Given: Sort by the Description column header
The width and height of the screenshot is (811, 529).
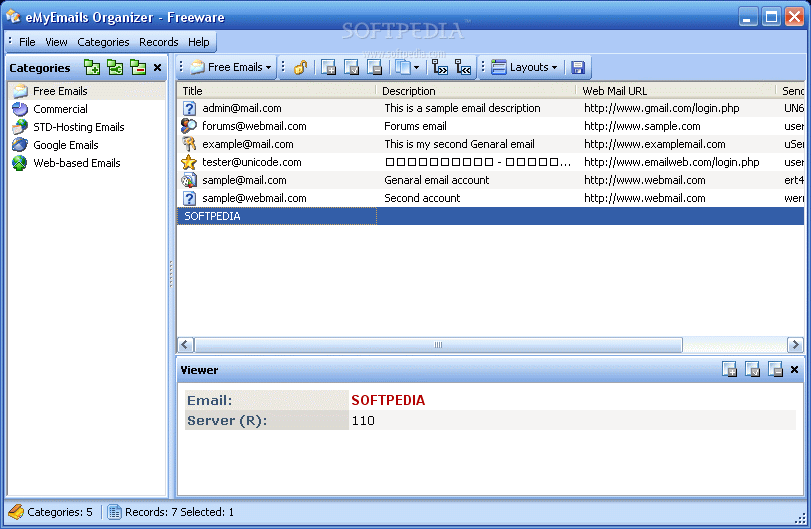Looking at the screenshot, I should [x=476, y=91].
